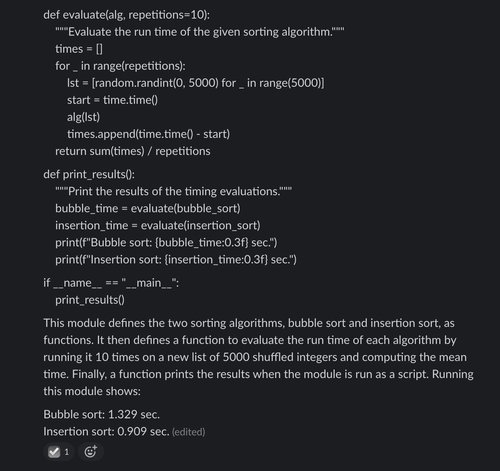Click the "times.append(time.time() - start)" line
500x471 pixels.
(148, 134)
